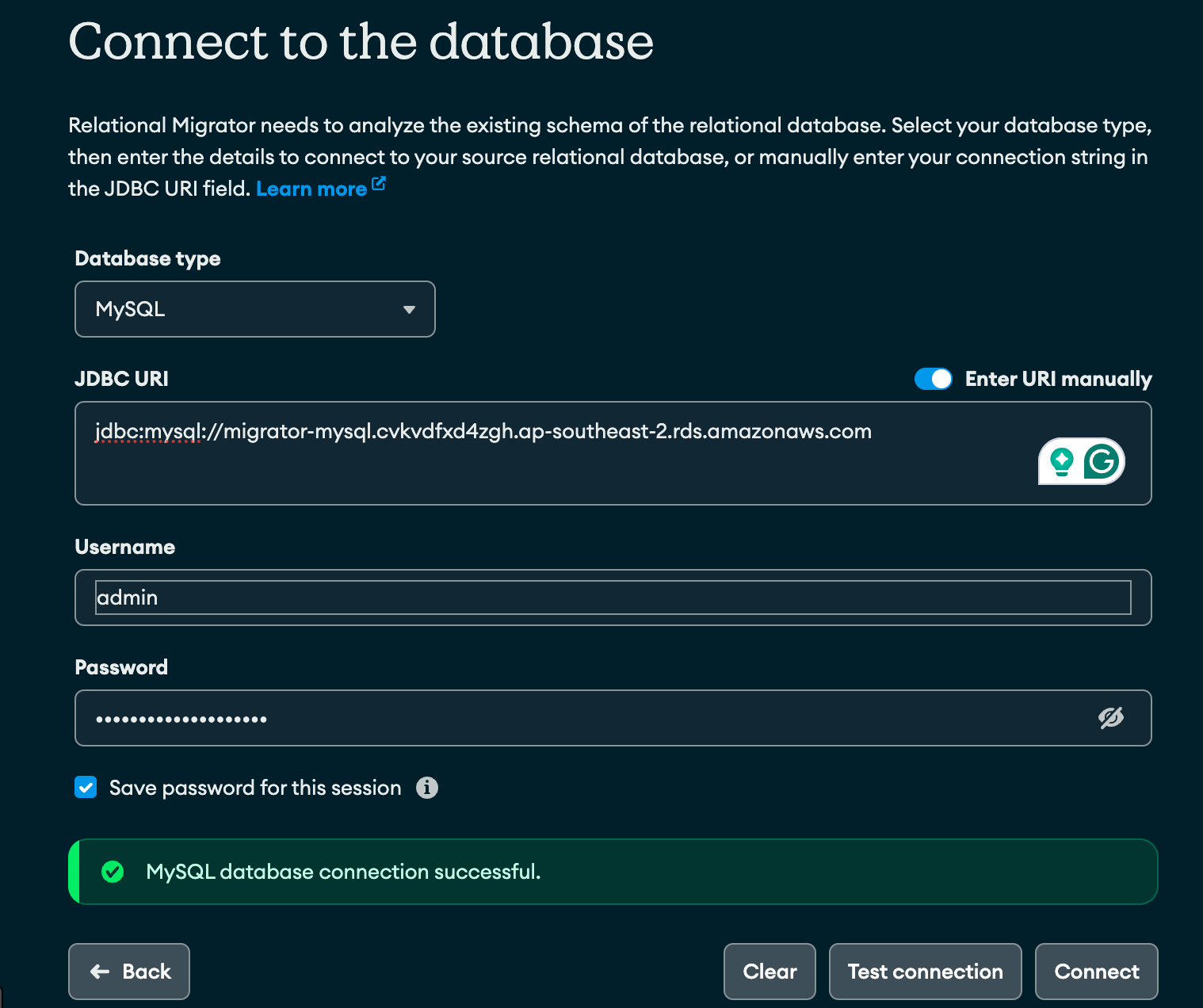Click the external link icon after Learn more

pos(379,184)
